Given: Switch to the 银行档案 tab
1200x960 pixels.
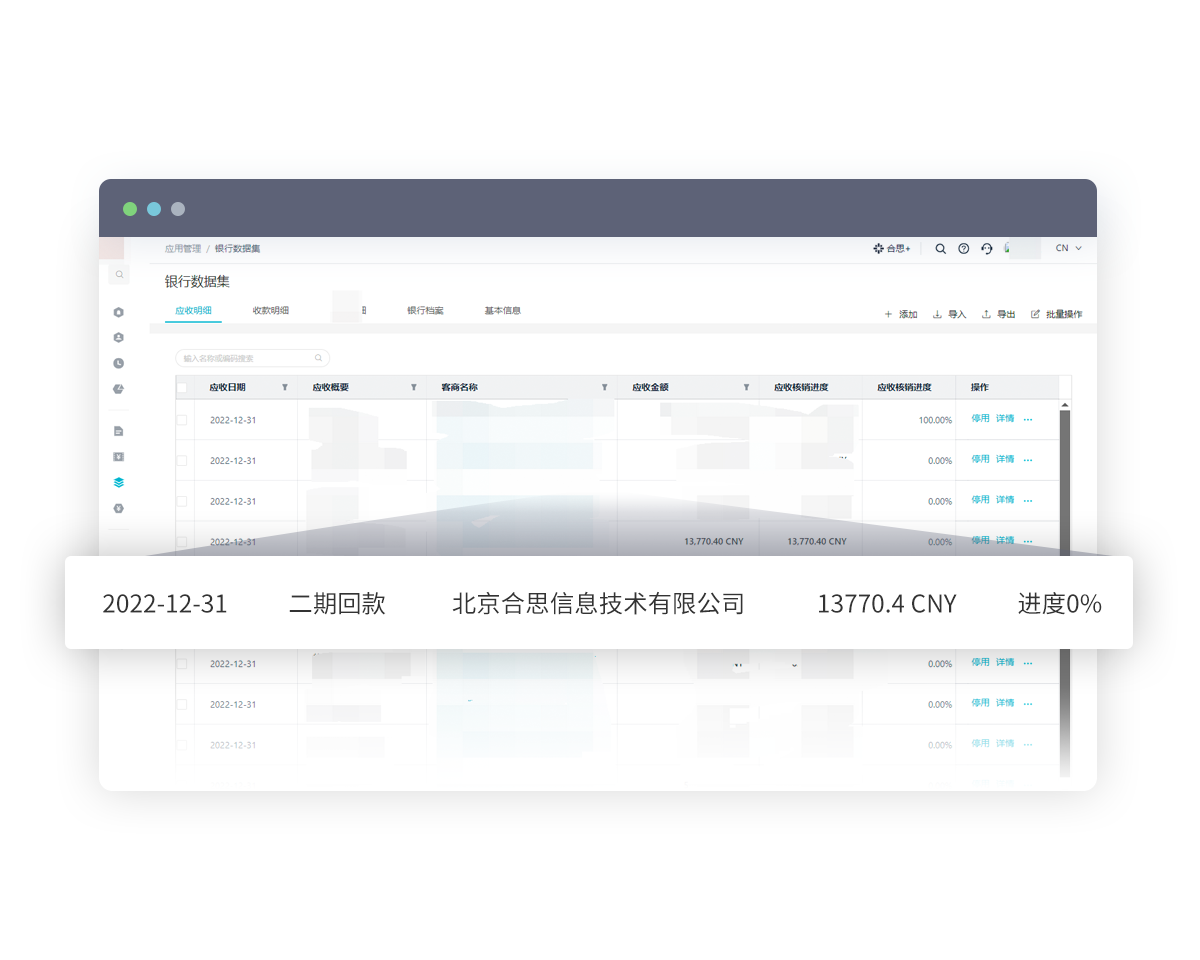Looking at the screenshot, I should click(425, 311).
